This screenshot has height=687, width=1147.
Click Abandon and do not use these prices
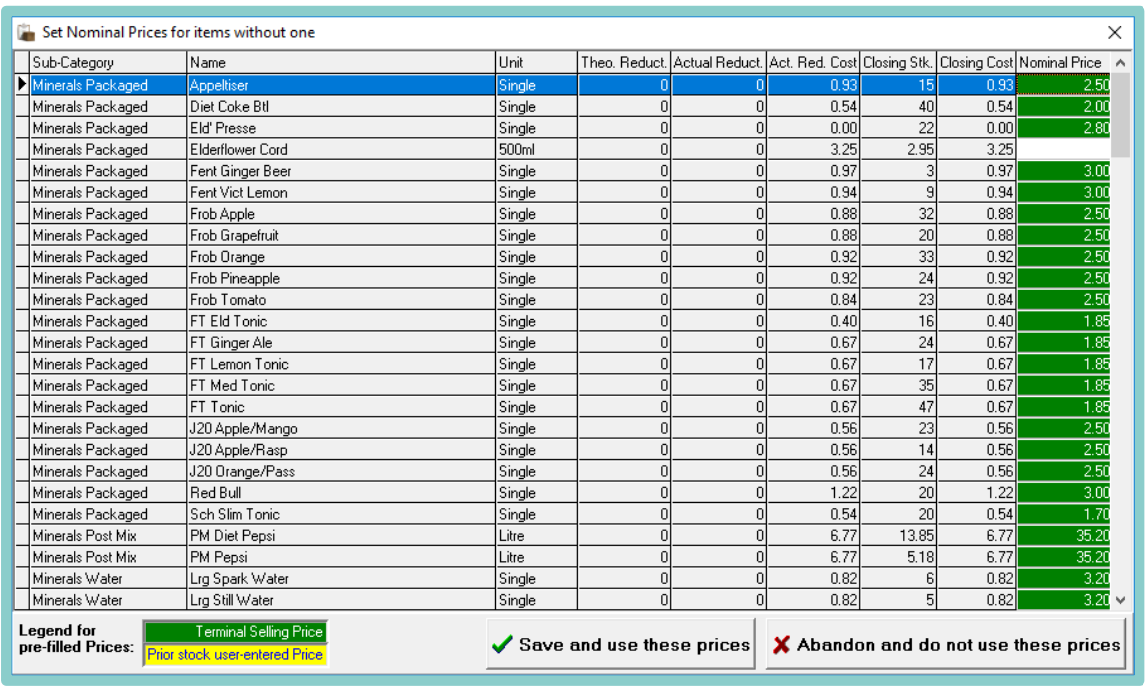pos(945,645)
